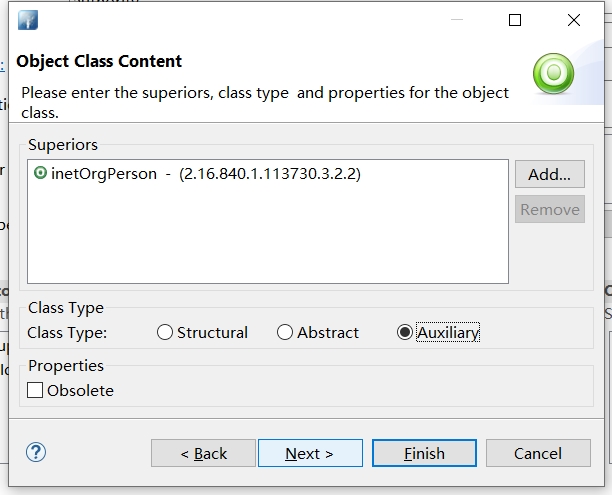
Task: Open help with the question mark icon
Action: 36,452
